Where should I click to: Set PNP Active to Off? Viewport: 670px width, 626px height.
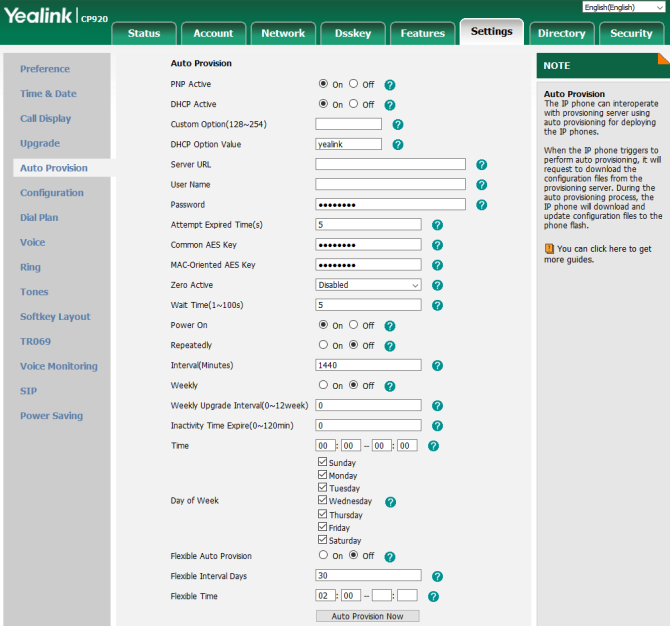click(353, 84)
